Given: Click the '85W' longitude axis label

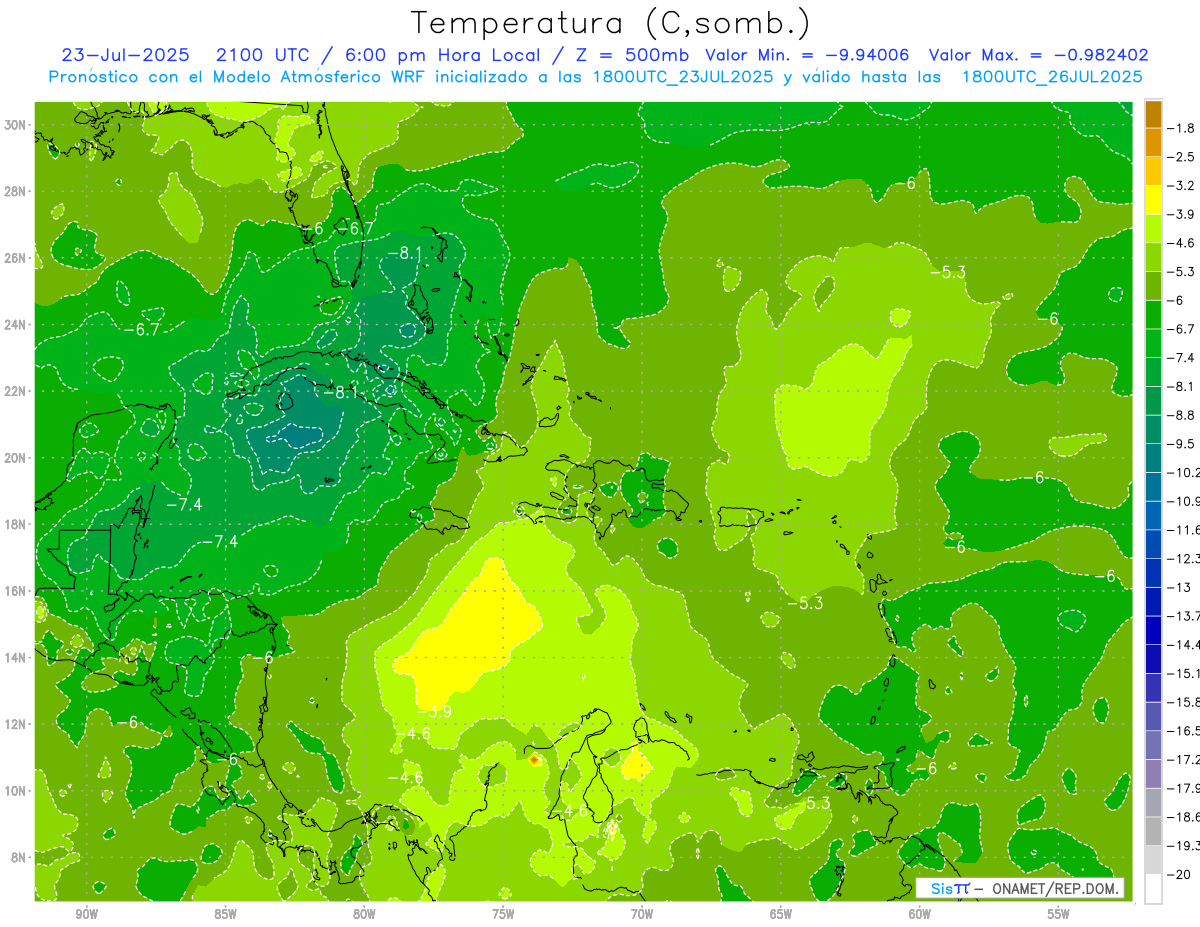Looking at the screenshot, I should click(x=225, y=914).
